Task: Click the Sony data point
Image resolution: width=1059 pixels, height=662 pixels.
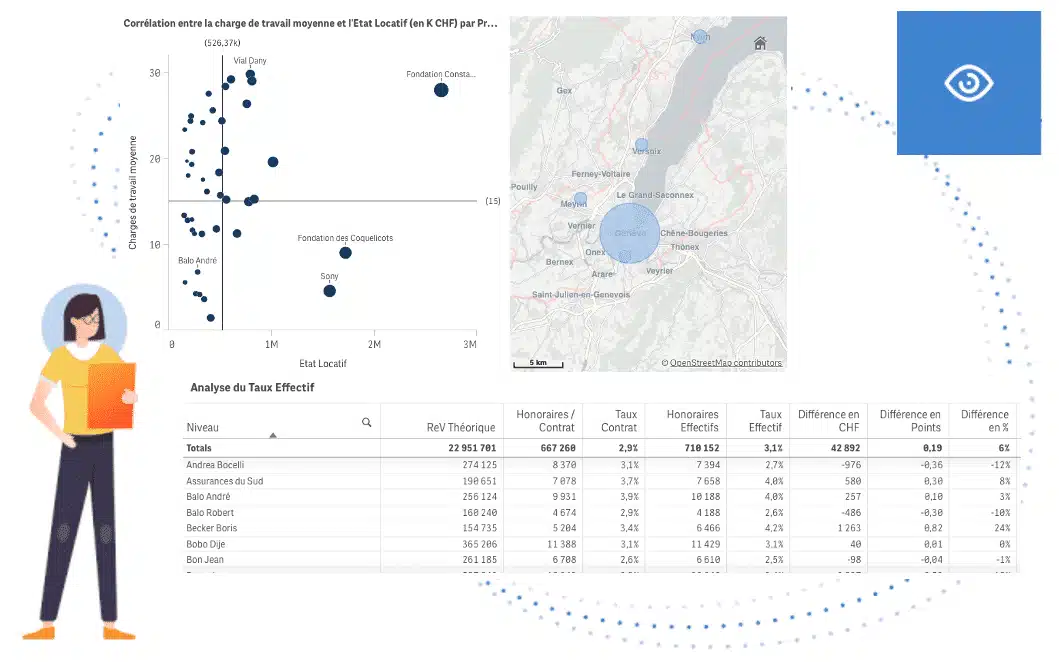Action: (329, 291)
